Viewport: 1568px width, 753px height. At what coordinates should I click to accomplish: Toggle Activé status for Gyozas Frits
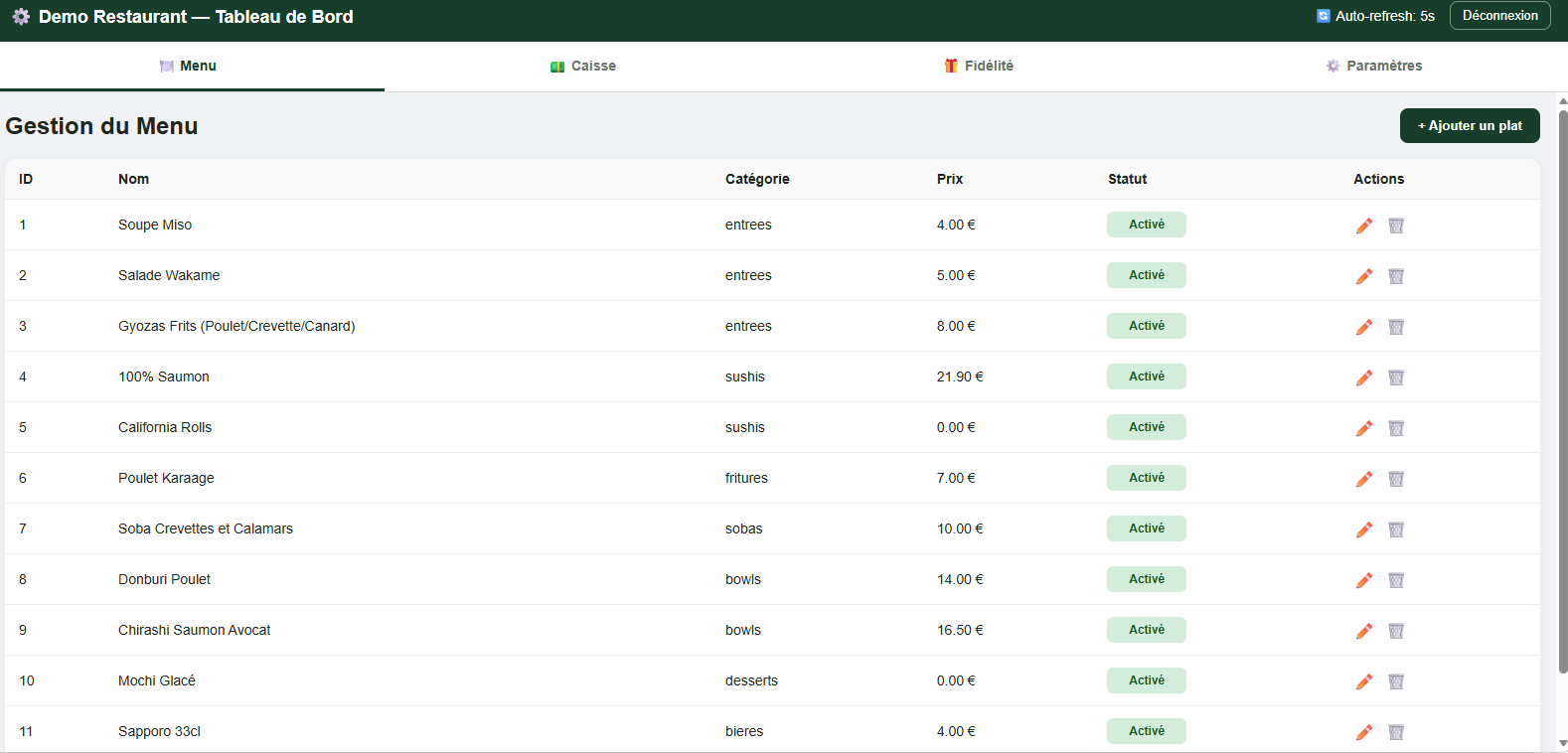tap(1147, 326)
